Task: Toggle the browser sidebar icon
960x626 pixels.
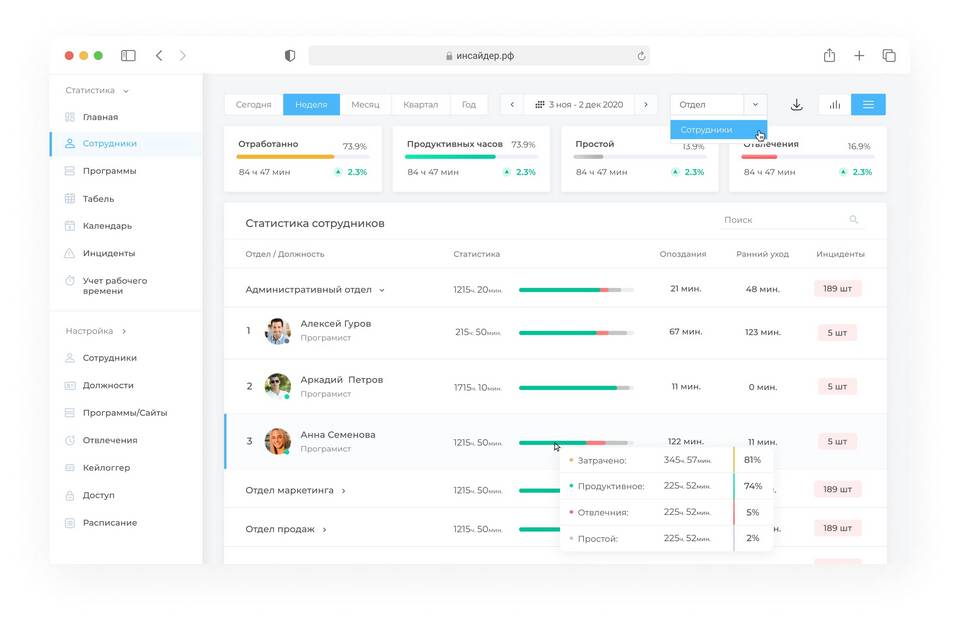Action: [x=128, y=56]
